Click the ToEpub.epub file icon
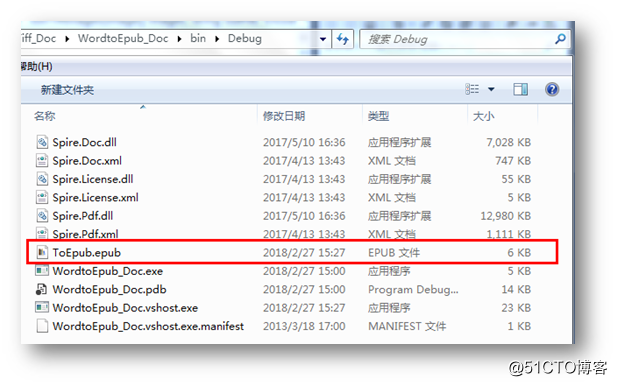 [x=42, y=252]
